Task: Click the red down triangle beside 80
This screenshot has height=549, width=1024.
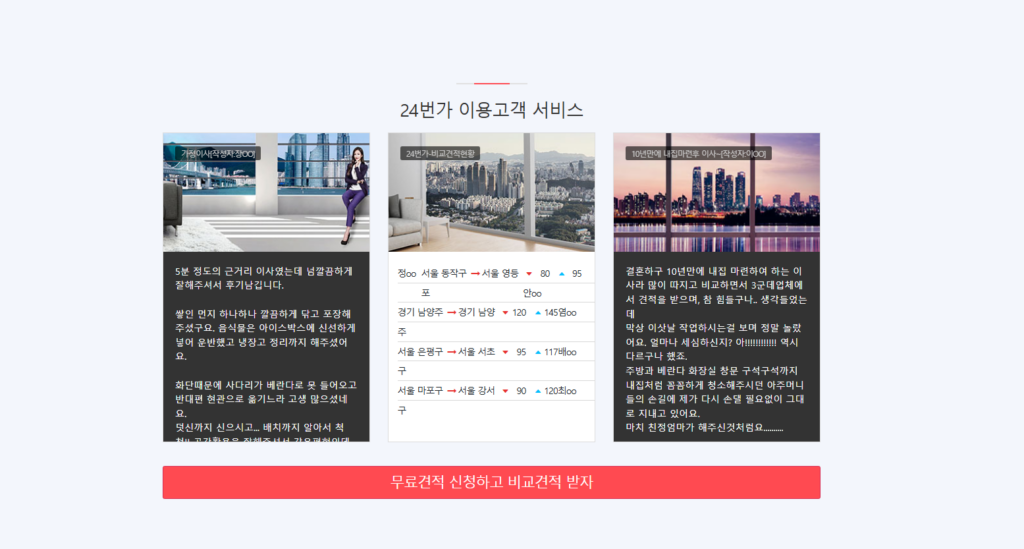Action: tap(528, 274)
